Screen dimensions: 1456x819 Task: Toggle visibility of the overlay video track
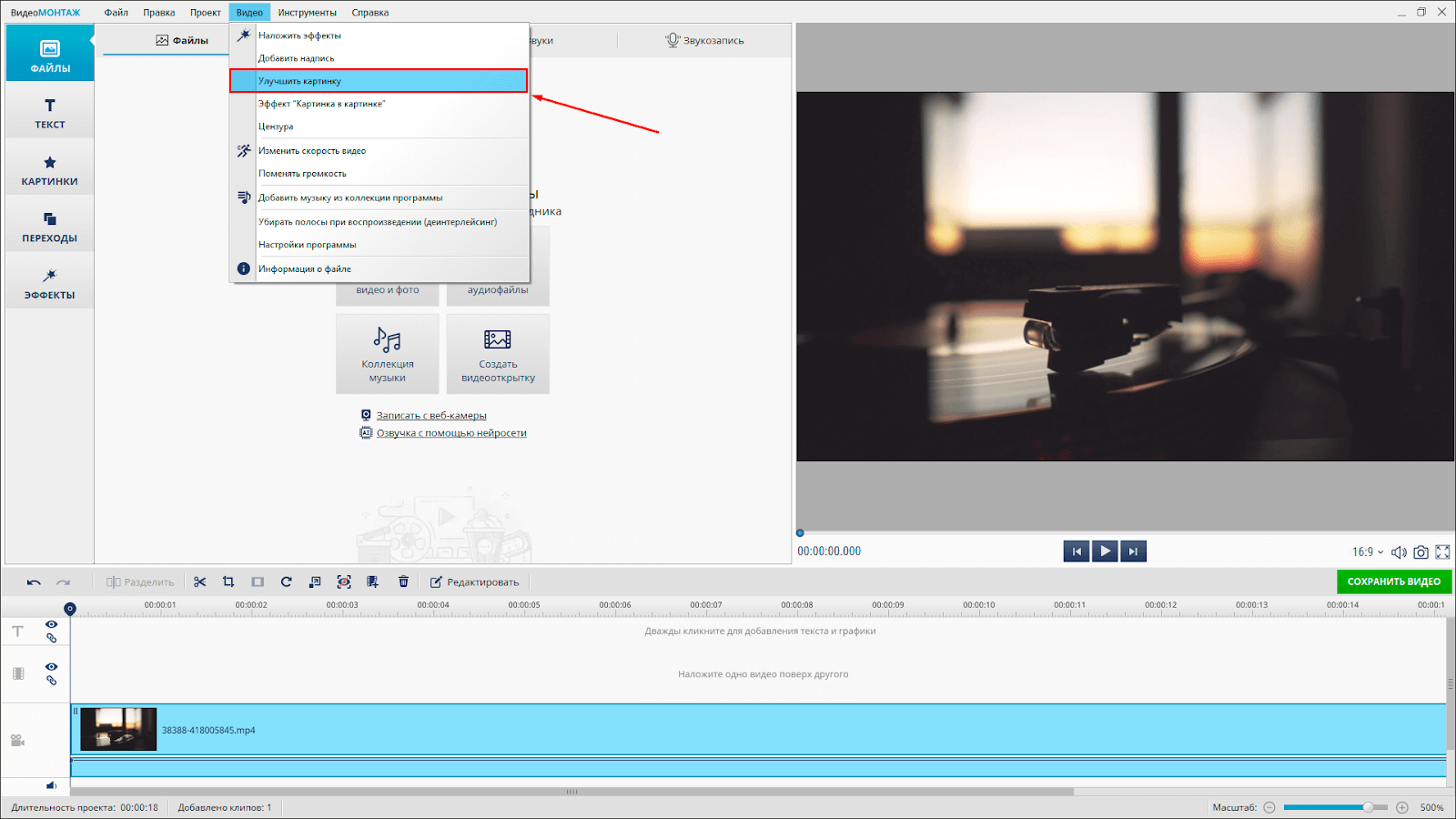(51, 667)
